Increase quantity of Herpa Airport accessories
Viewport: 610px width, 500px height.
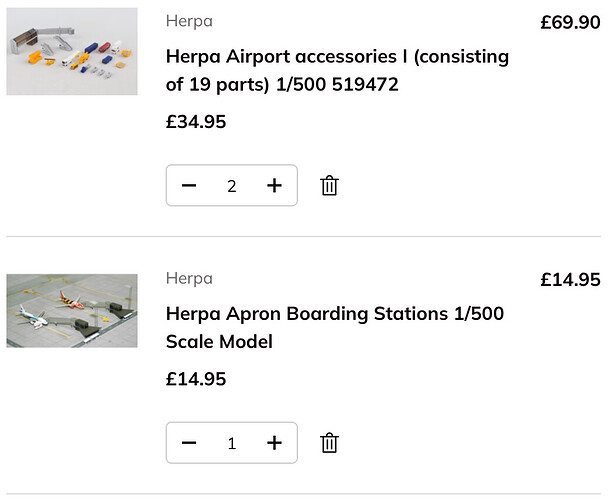274,186
